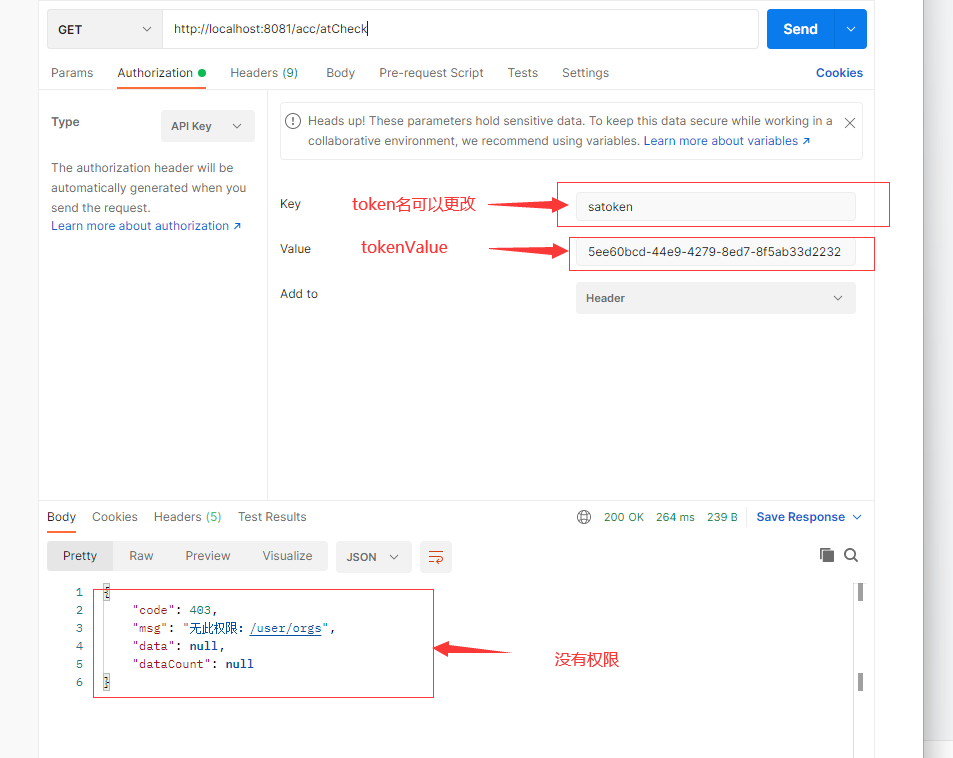953x758 pixels.
Task: Click the /user/orgs link in response
Action: pyautogui.click(x=286, y=628)
